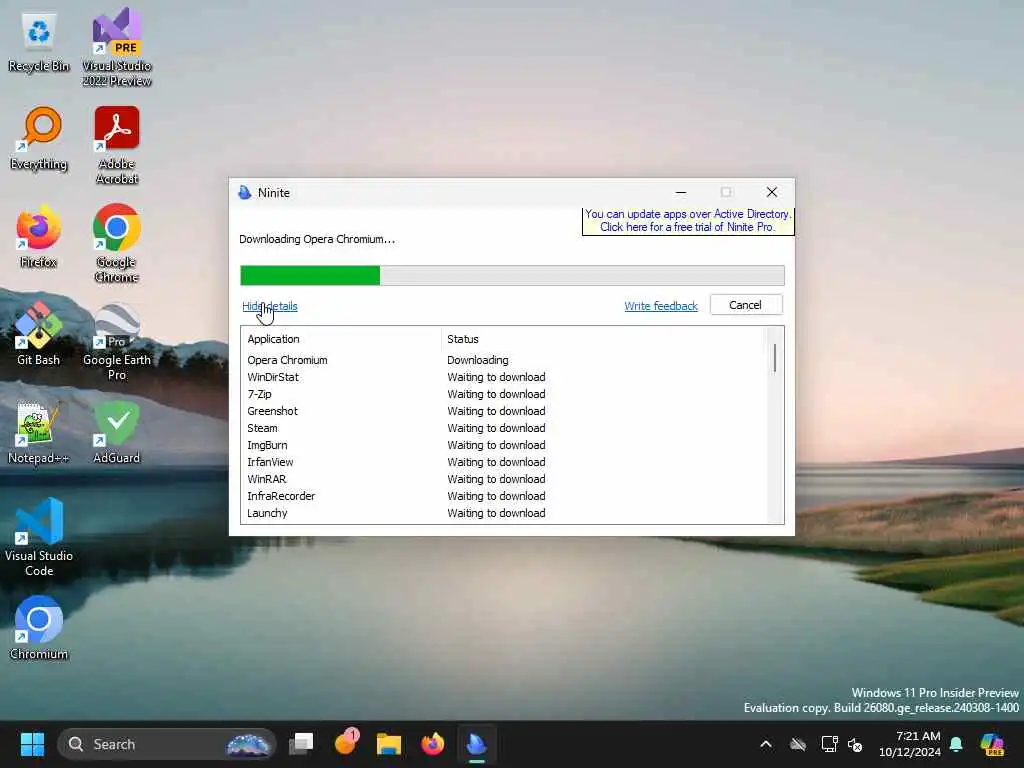
Task: Select the Launchy row
Action: click(x=503, y=513)
